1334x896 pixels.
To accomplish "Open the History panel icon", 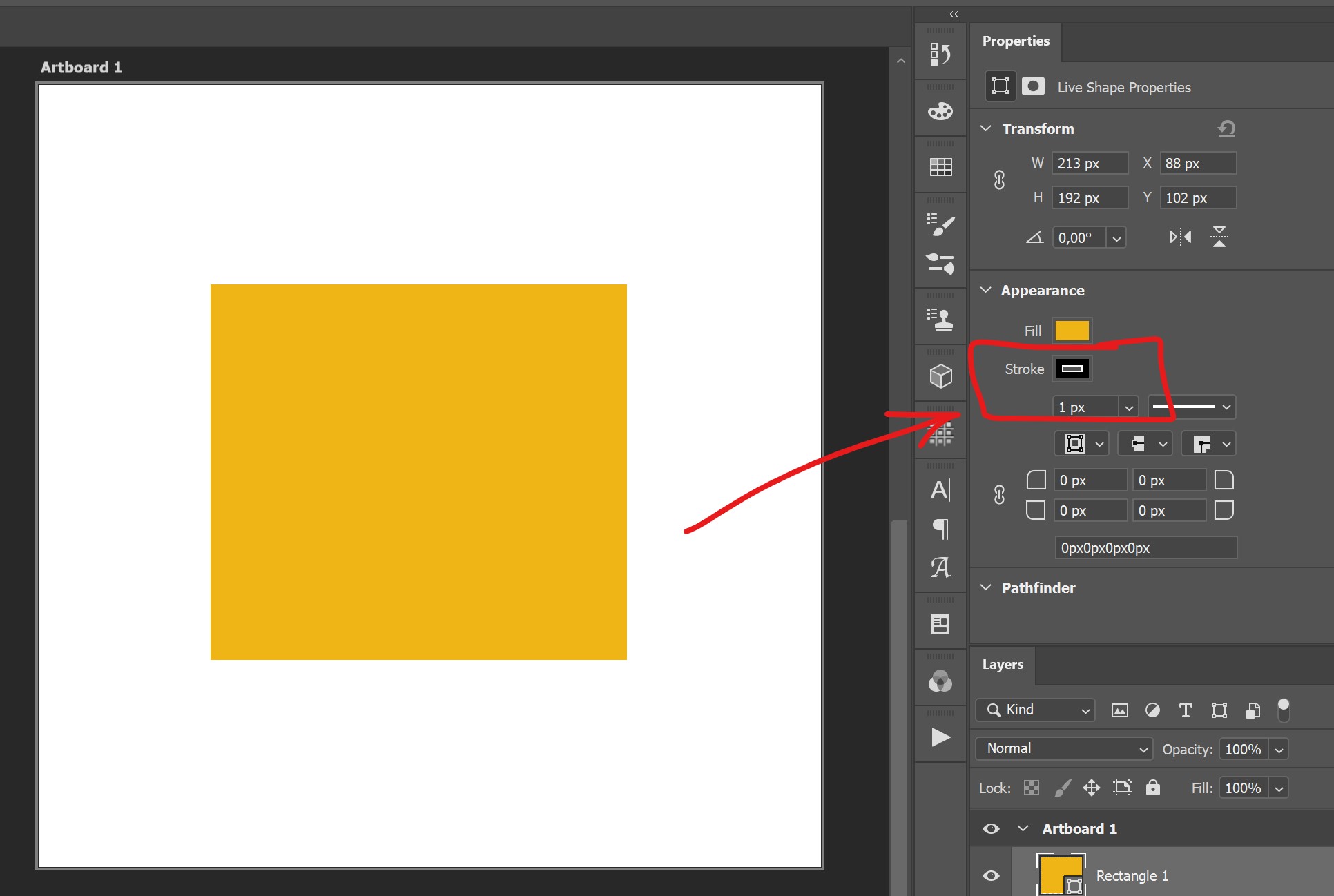I will coord(940,54).
